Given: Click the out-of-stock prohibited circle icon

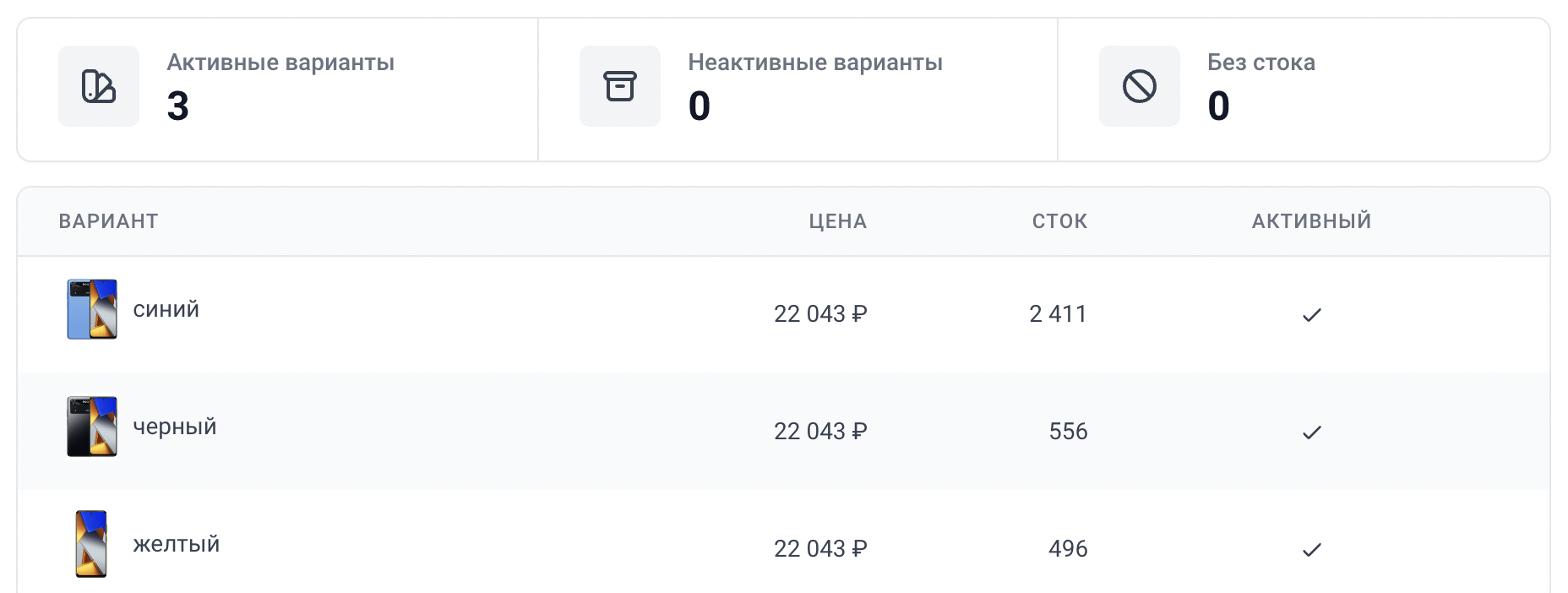Looking at the screenshot, I should coord(1139,86).
